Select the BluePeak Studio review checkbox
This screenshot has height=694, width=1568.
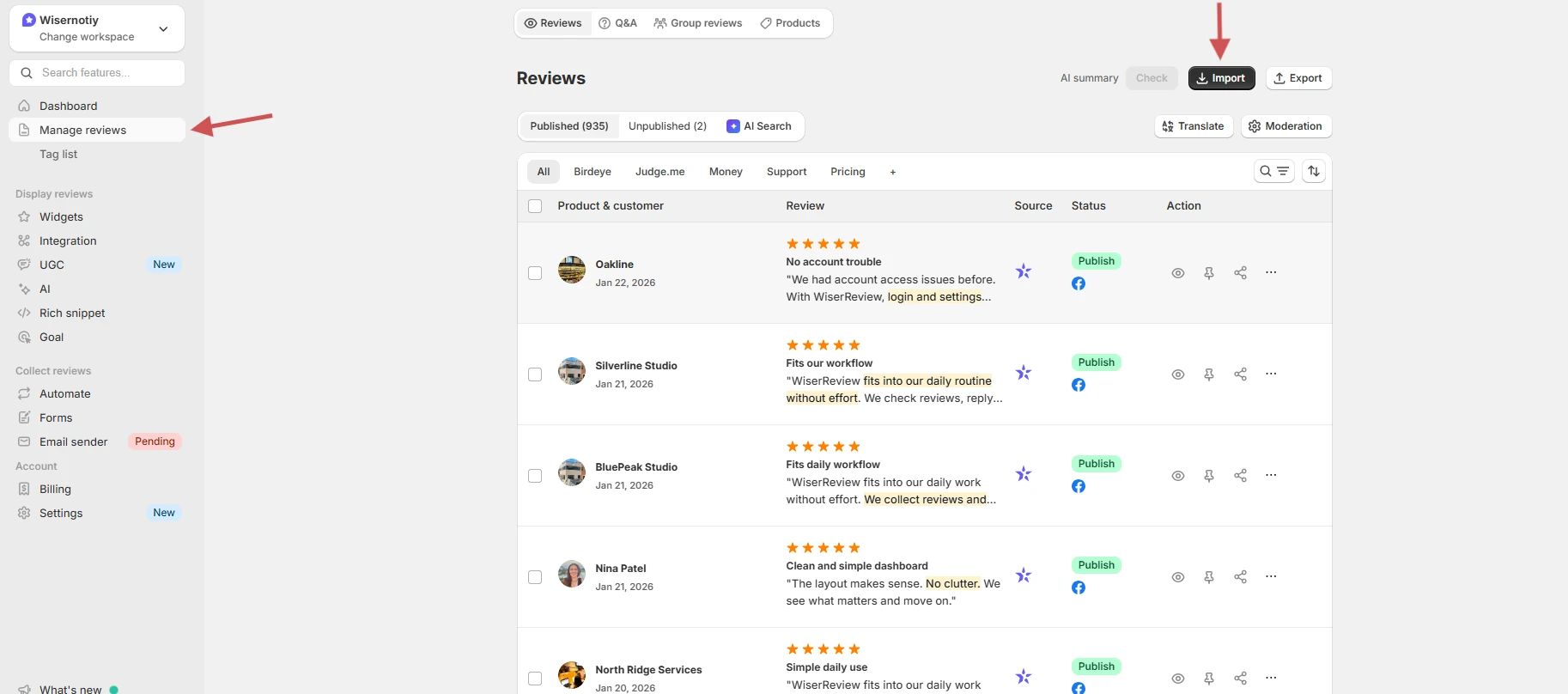pos(535,476)
